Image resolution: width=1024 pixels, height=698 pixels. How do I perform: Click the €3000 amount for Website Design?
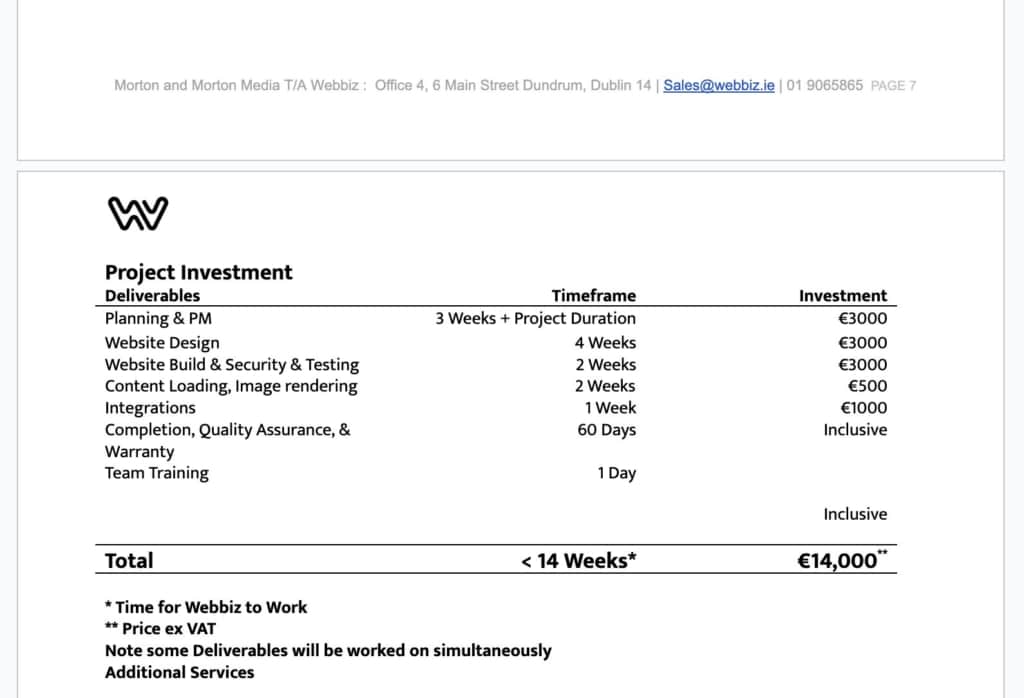tap(863, 343)
